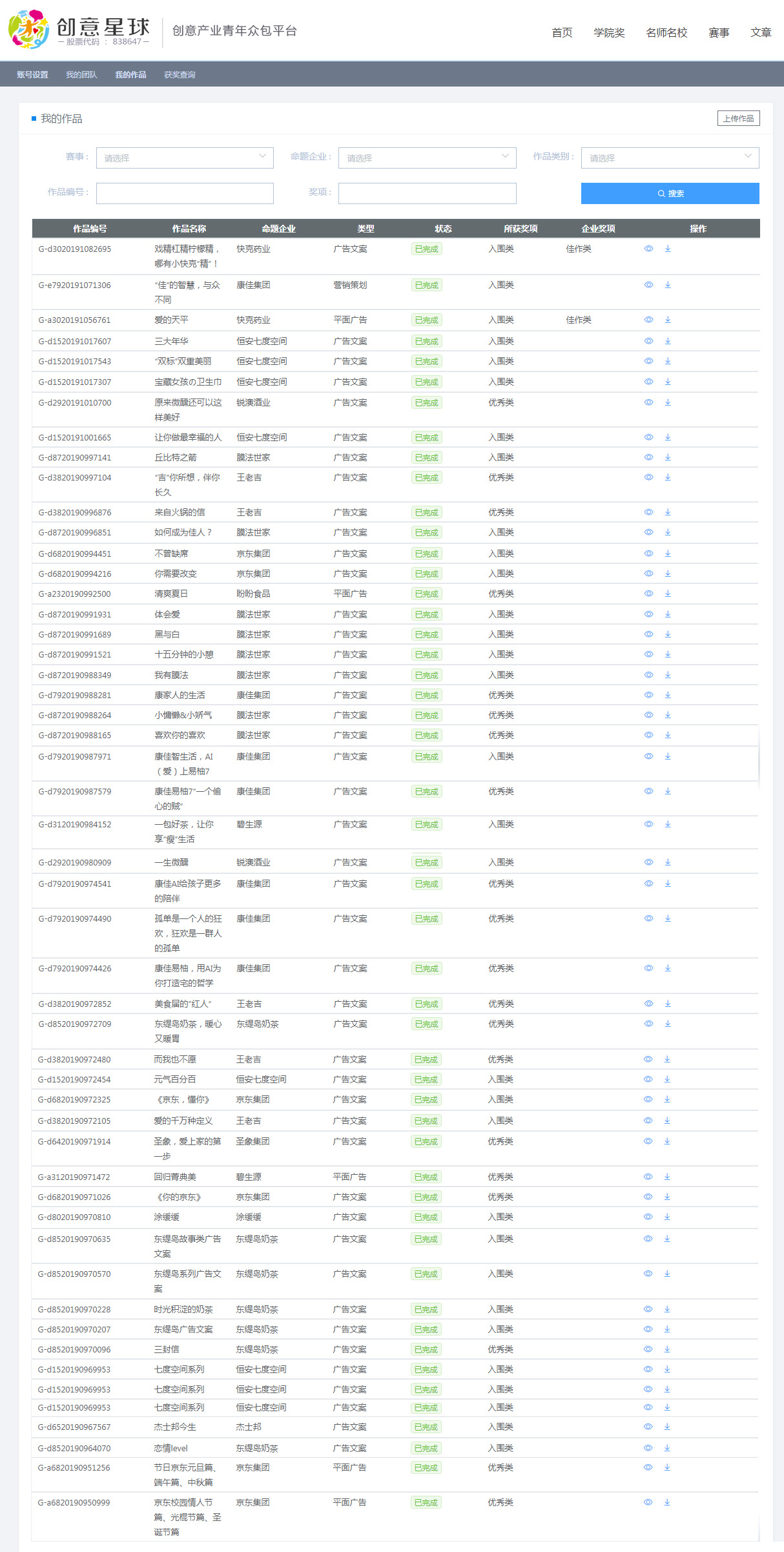The width and height of the screenshot is (784, 1552).
Task: Open preview of 你需要改变
Action: coord(648,574)
